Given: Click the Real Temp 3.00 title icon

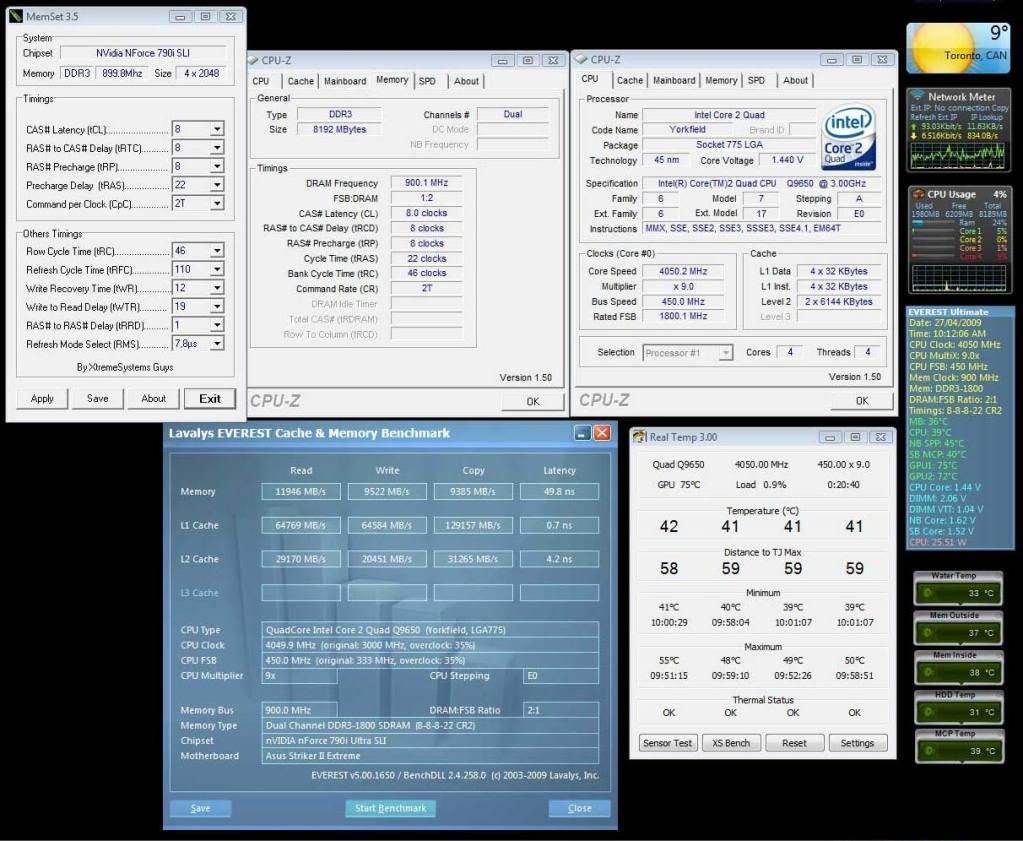Looking at the screenshot, I should coord(639,436).
